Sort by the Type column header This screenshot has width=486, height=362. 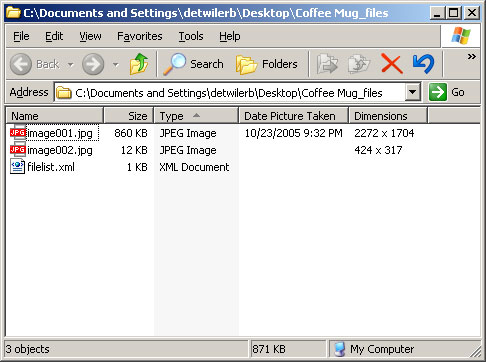click(x=196, y=116)
